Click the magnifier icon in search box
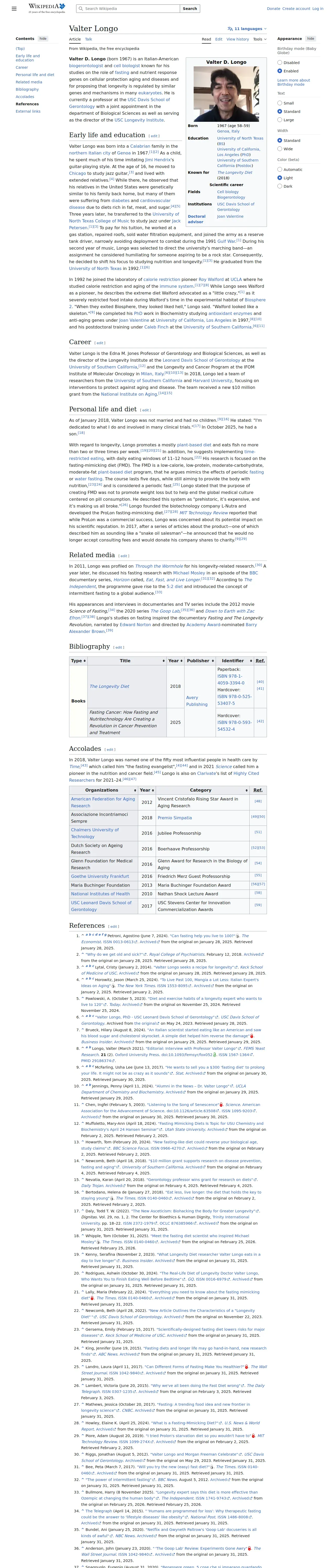This screenshot has width=336, height=1568. (x=81, y=9)
